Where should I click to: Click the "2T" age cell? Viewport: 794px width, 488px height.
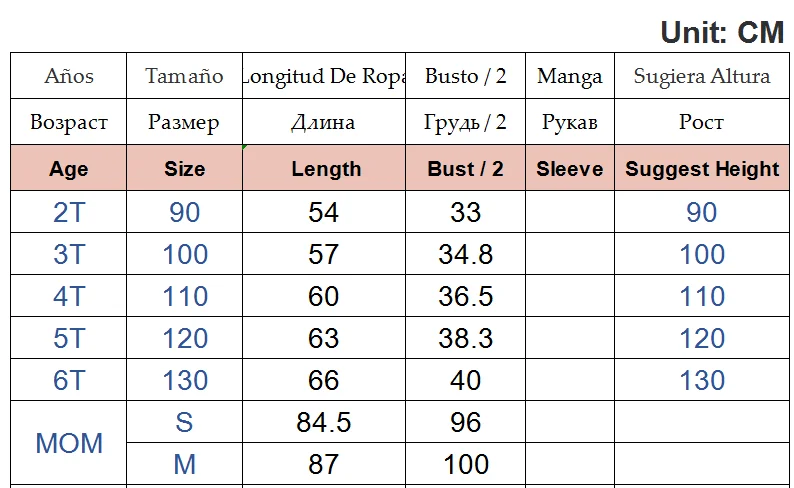pyautogui.click(x=68, y=212)
